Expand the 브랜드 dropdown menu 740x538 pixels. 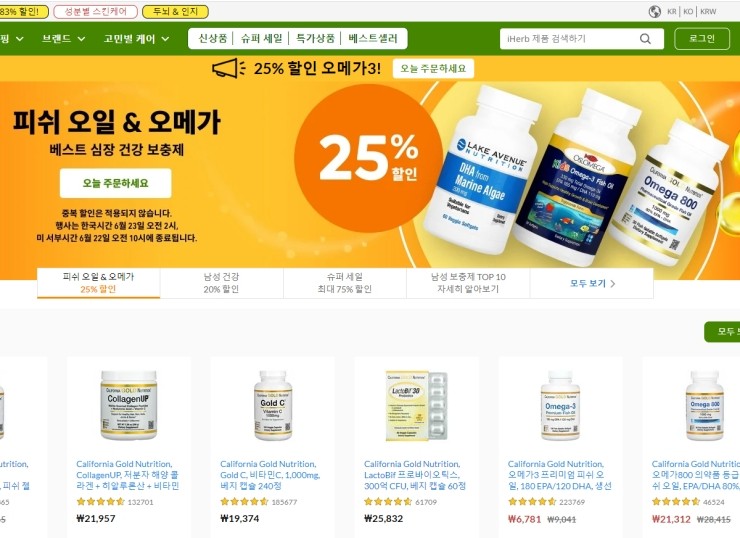64,39
